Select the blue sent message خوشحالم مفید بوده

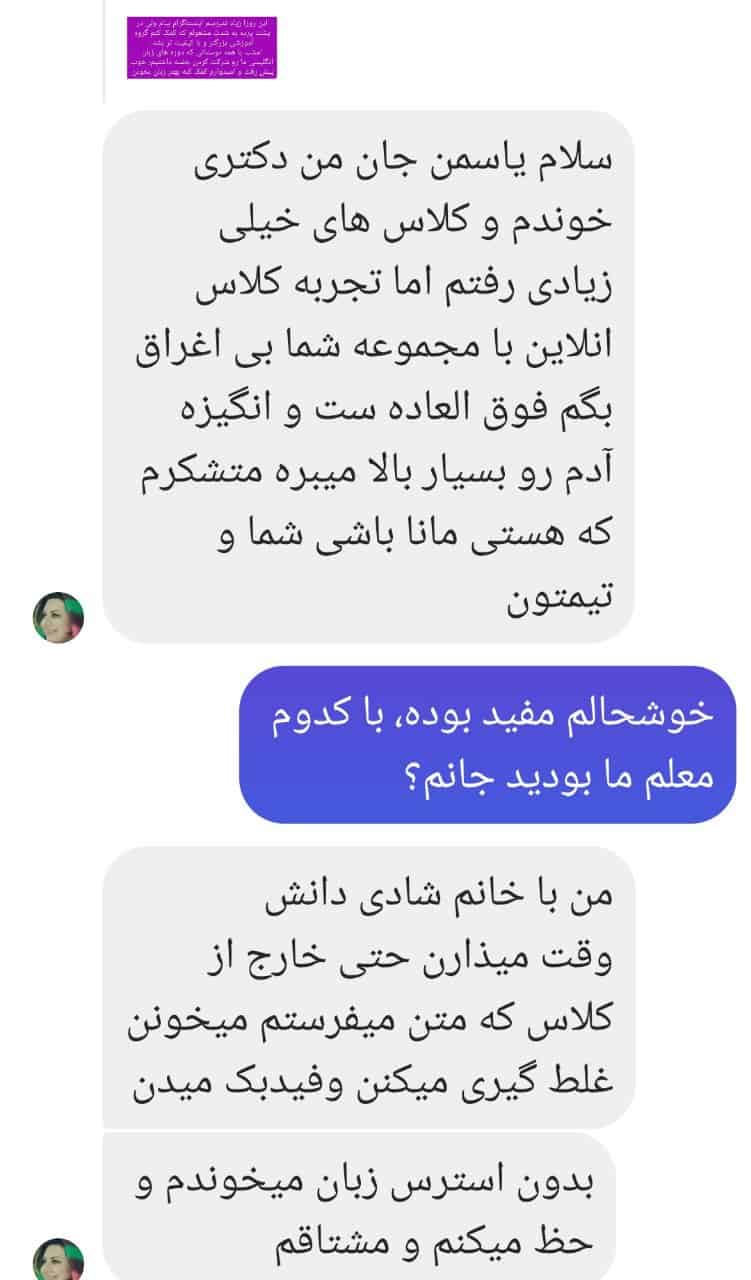[x=488, y=745]
